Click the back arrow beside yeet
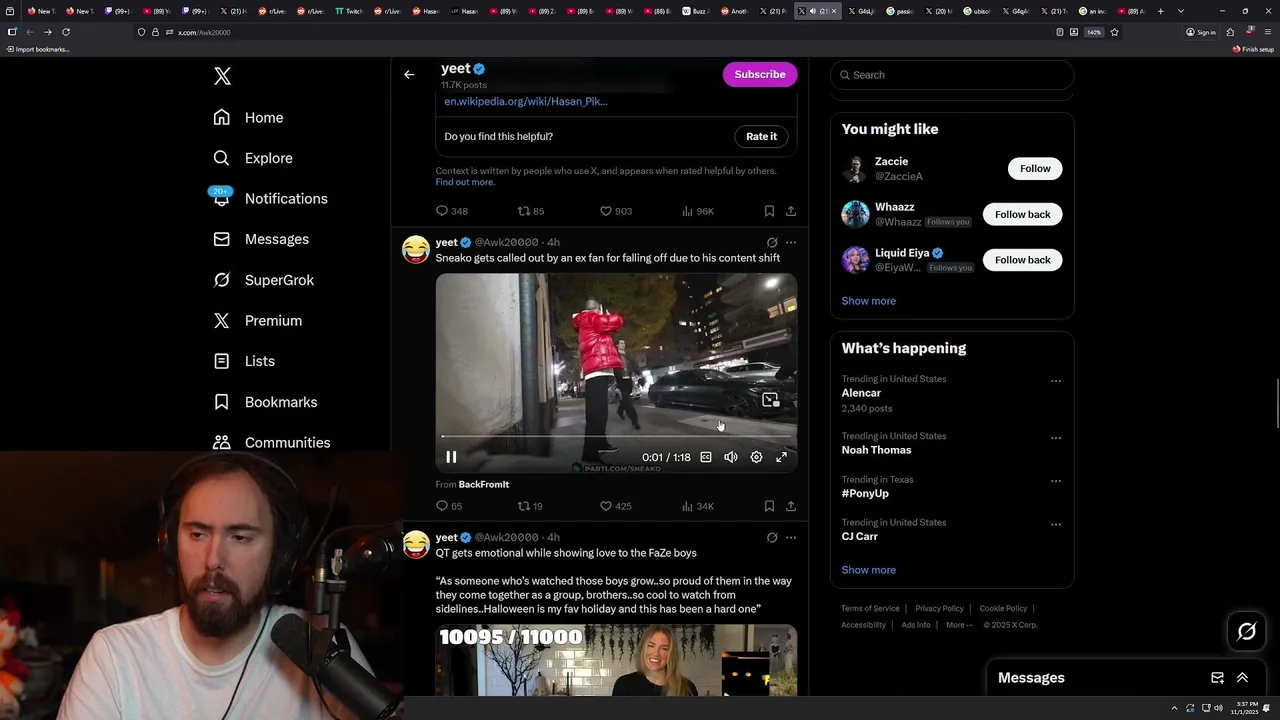 (x=409, y=74)
